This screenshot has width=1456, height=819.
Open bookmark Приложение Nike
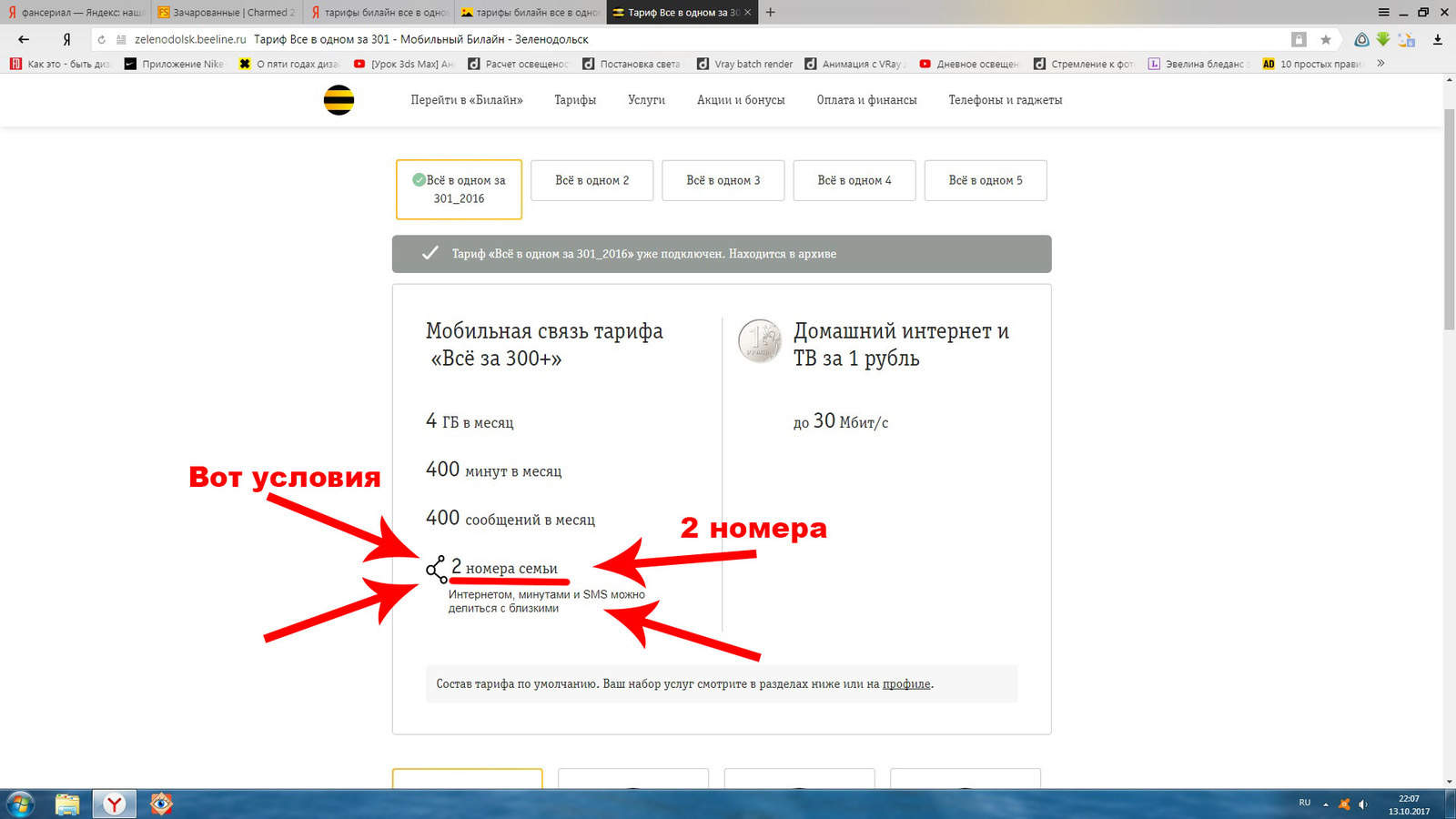coord(175,64)
